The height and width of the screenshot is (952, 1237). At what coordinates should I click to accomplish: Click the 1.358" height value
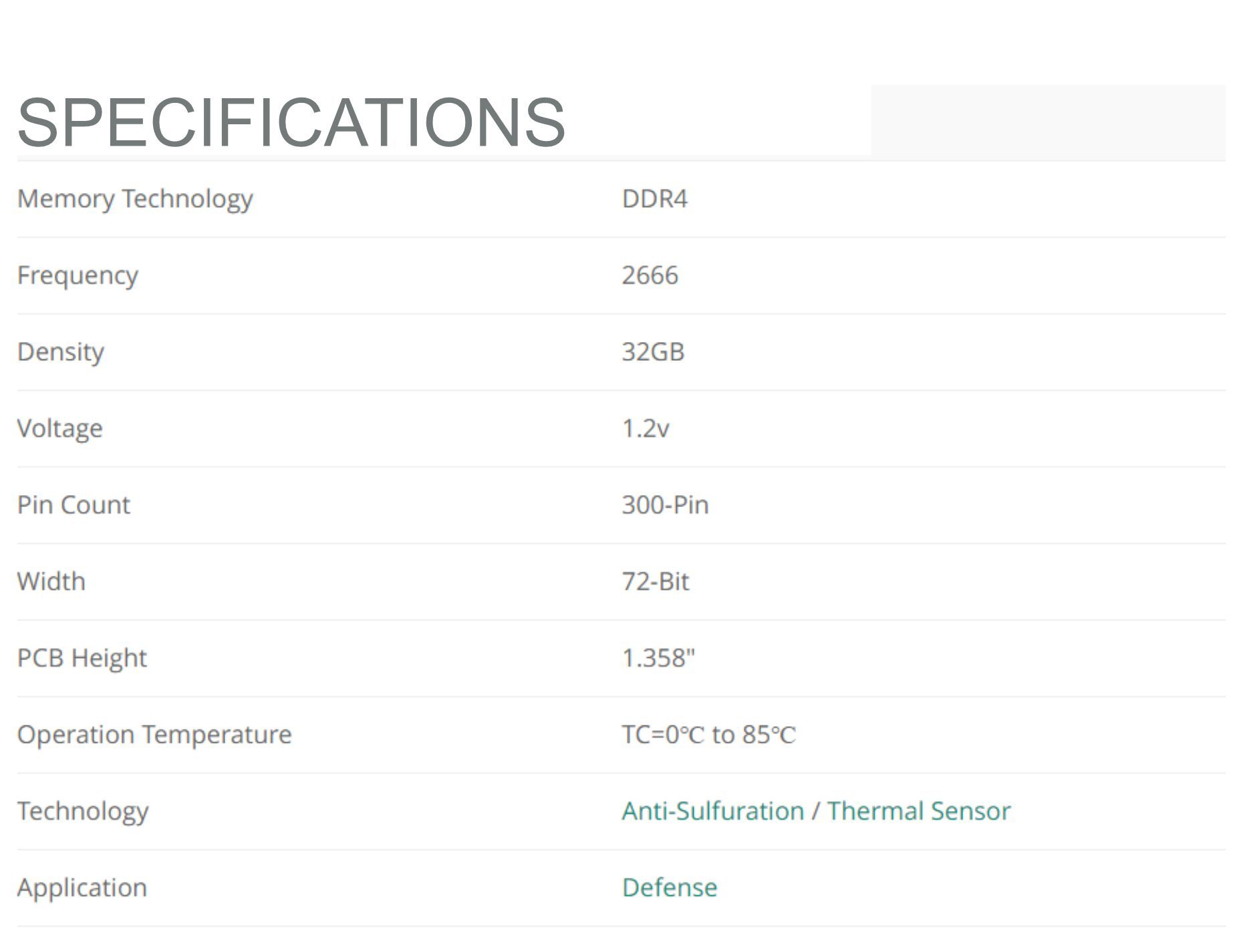[658, 658]
